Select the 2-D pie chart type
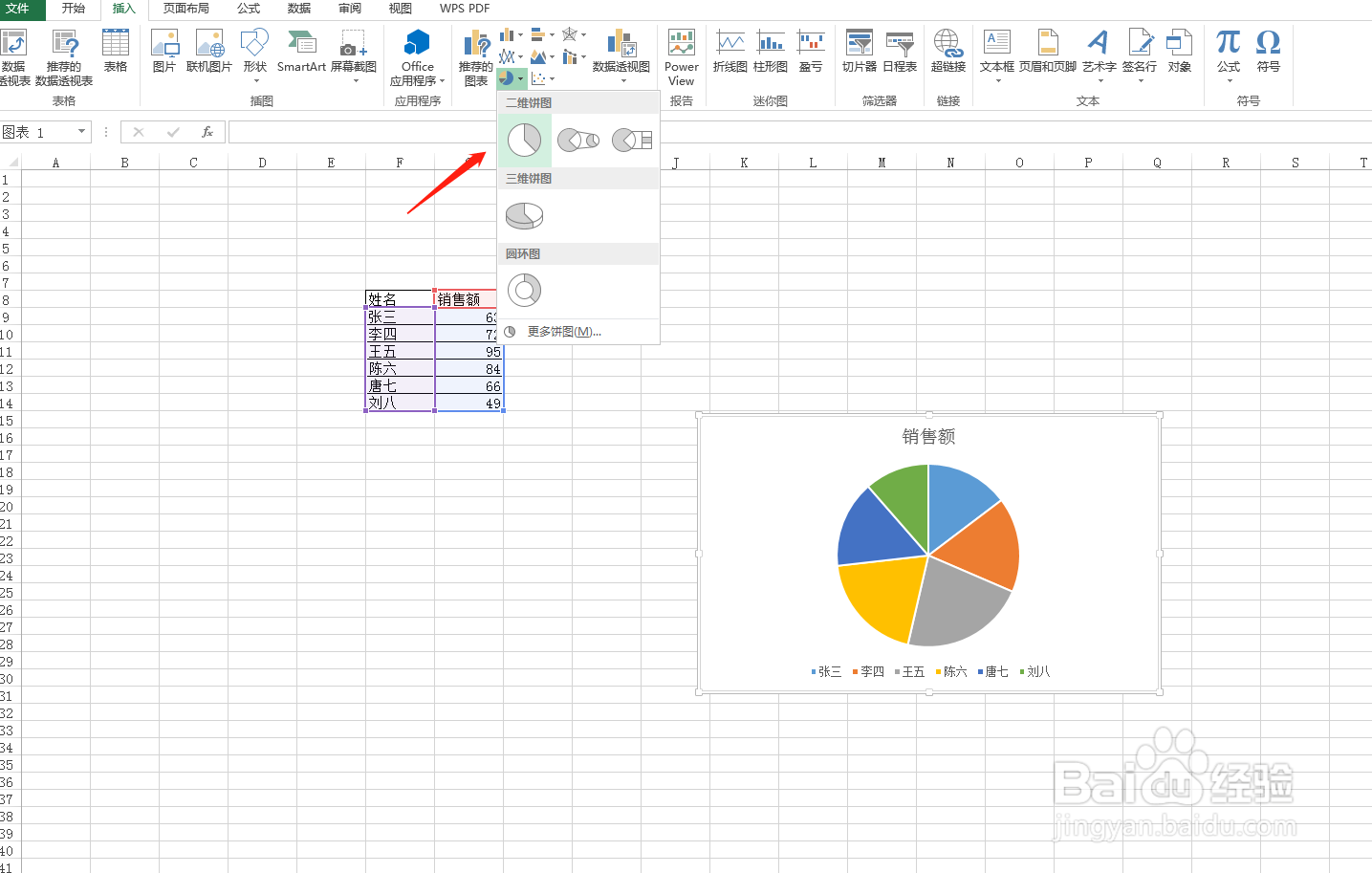Screen dimensions: 1372x873 [x=524, y=141]
